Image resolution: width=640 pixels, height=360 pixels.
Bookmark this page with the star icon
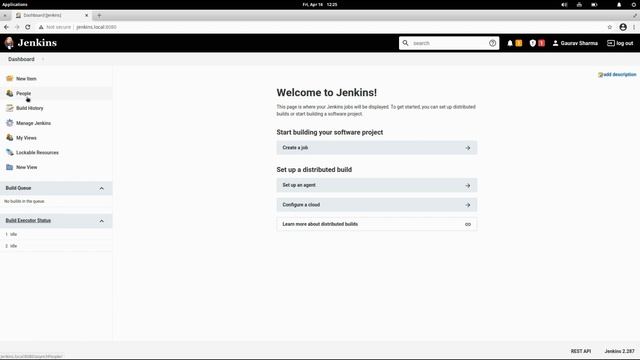[609, 27]
